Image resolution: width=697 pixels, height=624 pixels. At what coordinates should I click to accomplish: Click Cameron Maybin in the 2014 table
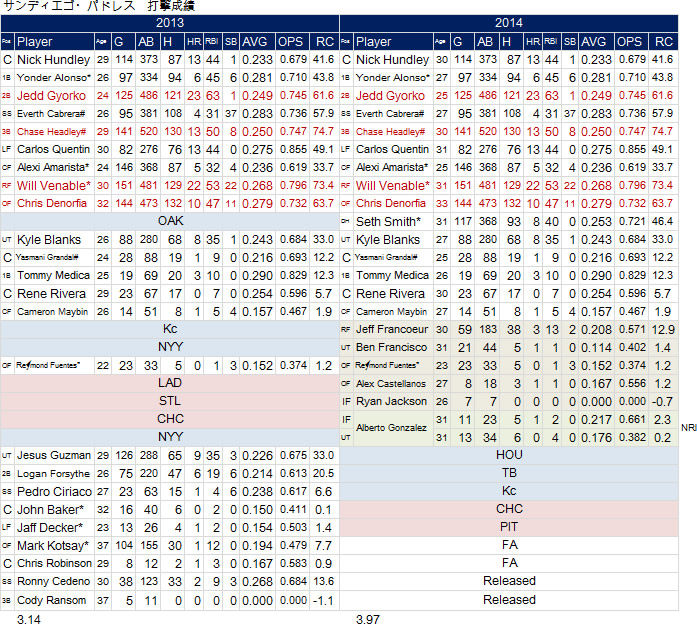[393, 312]
